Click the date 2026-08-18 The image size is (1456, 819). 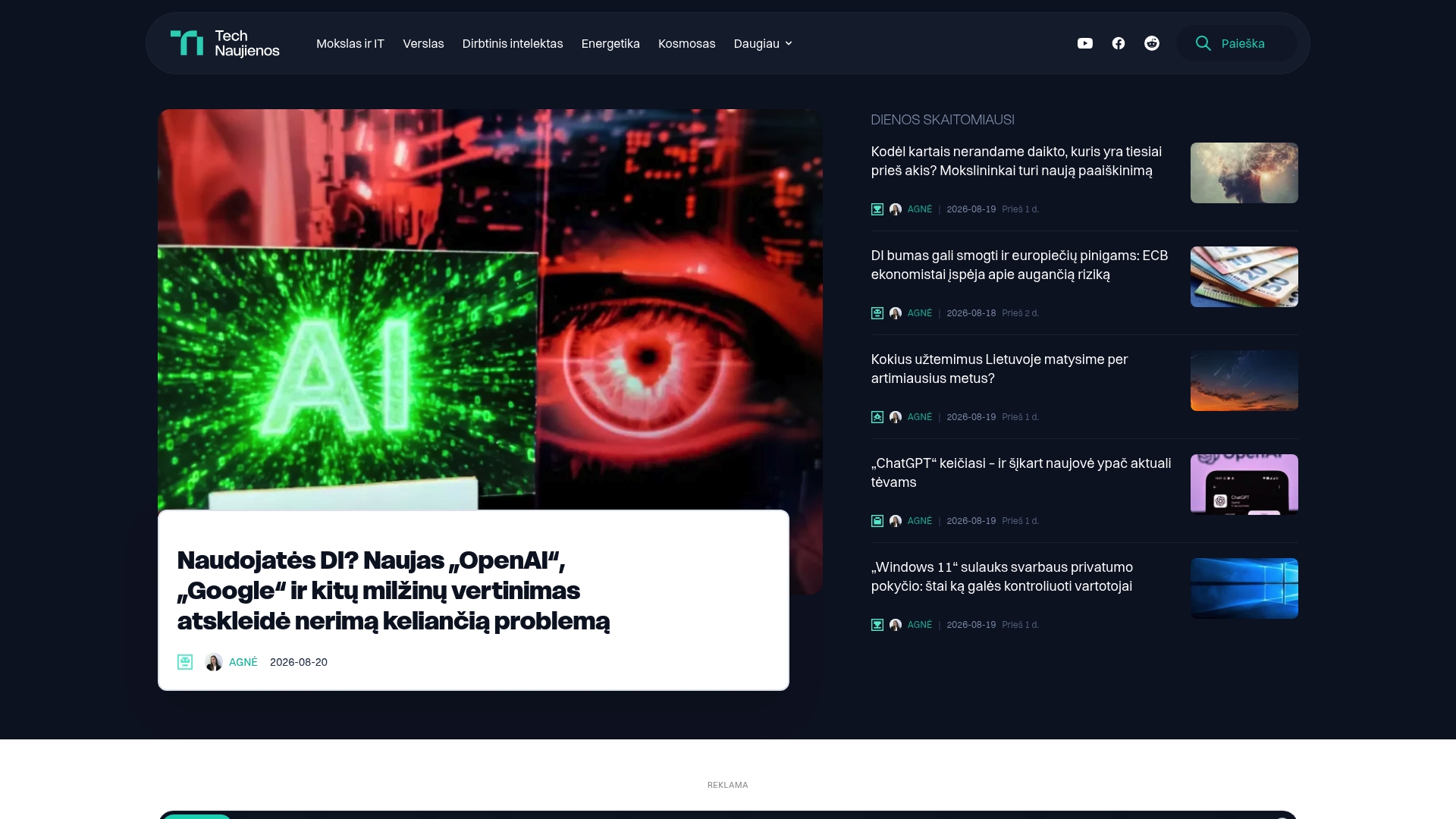[971, 313]
